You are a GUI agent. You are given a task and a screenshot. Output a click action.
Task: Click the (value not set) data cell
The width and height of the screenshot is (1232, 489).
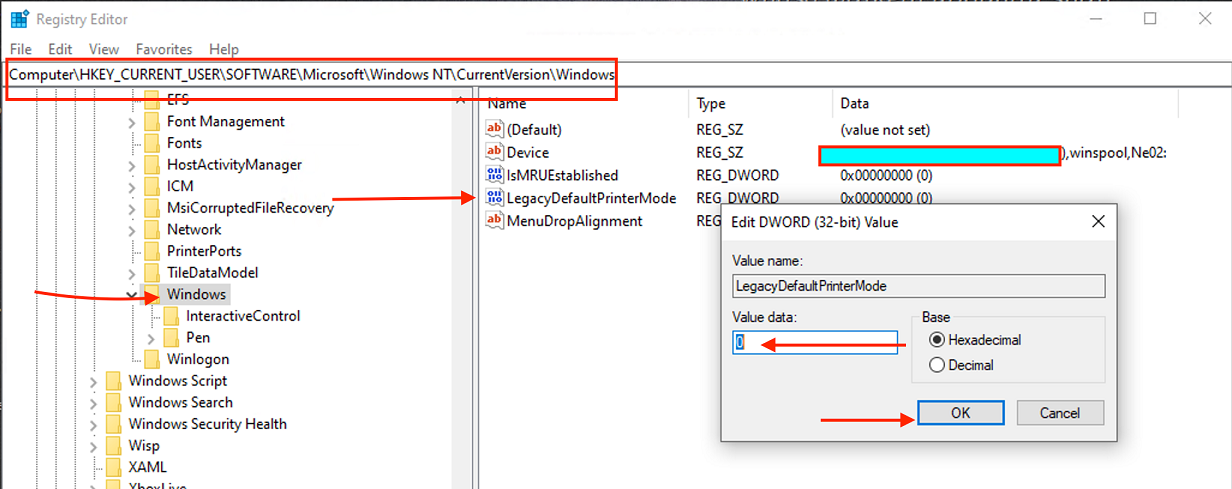pos(887,129)
